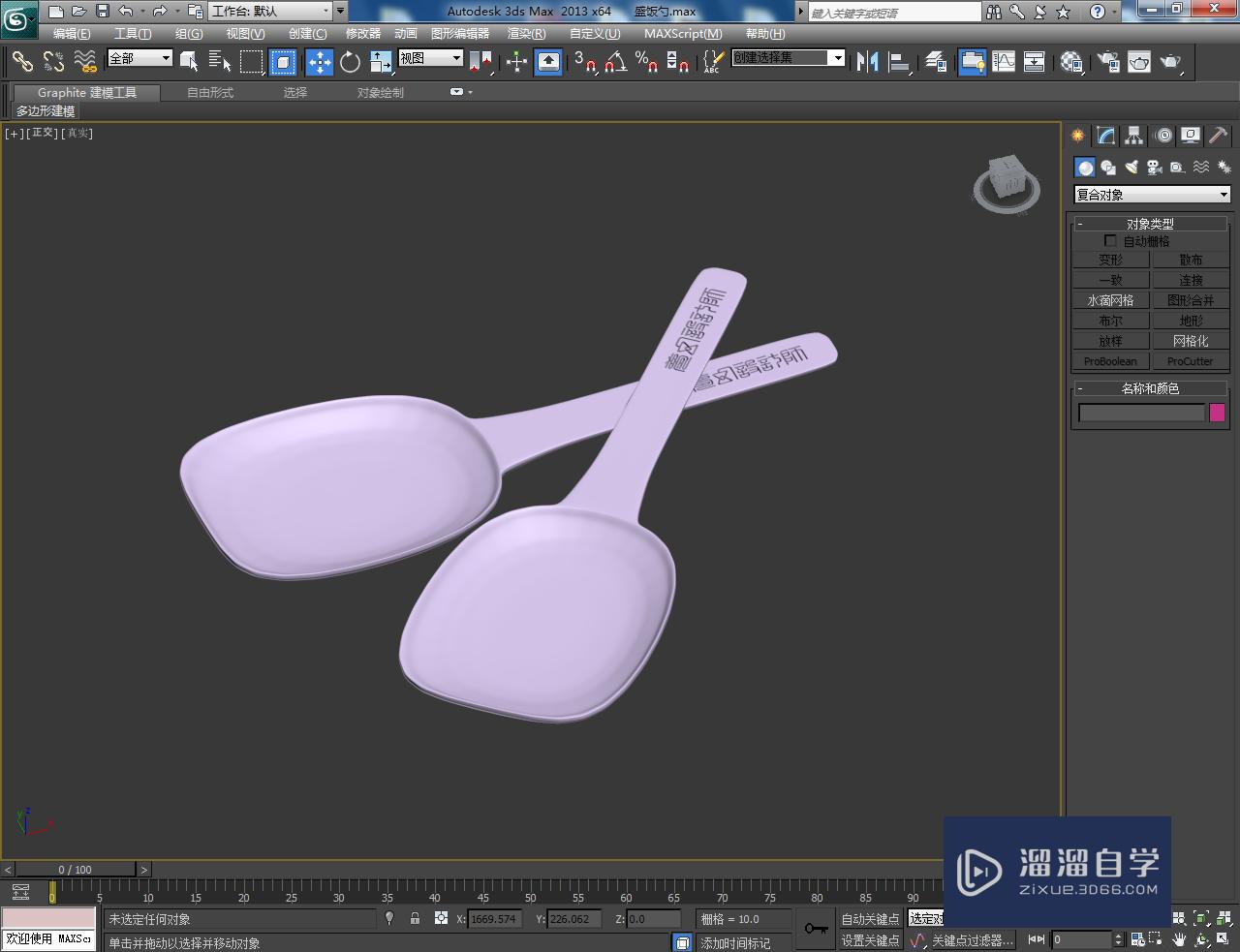Open the 复合对象 category dropdown
1240x952 pixels.
tap(1152, 195)
